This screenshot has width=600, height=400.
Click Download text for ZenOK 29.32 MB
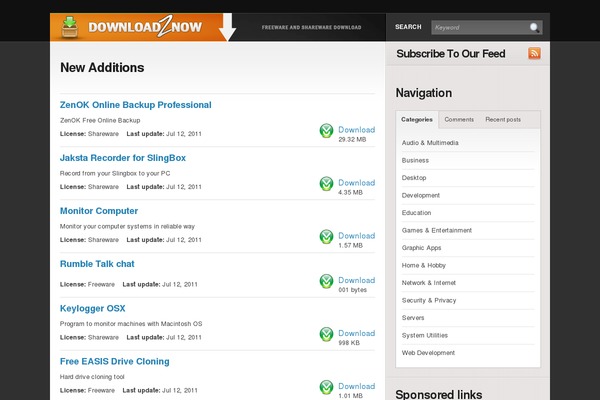tap(356, 130)
